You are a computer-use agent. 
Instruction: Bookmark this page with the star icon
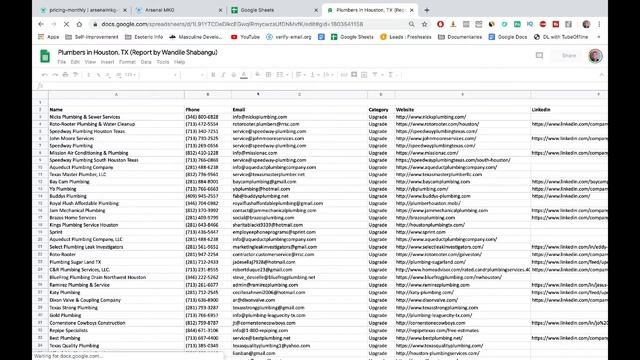(x=424, y=24)
